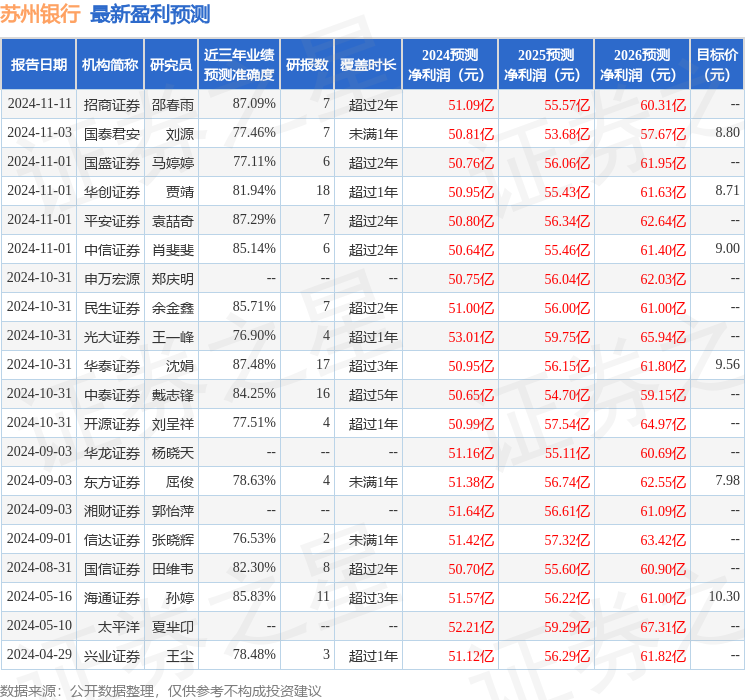Click researcher name 袁喆奇
The width and height of the screenshot is (745, 700).
pyautogui.click(x=173, y=221)
